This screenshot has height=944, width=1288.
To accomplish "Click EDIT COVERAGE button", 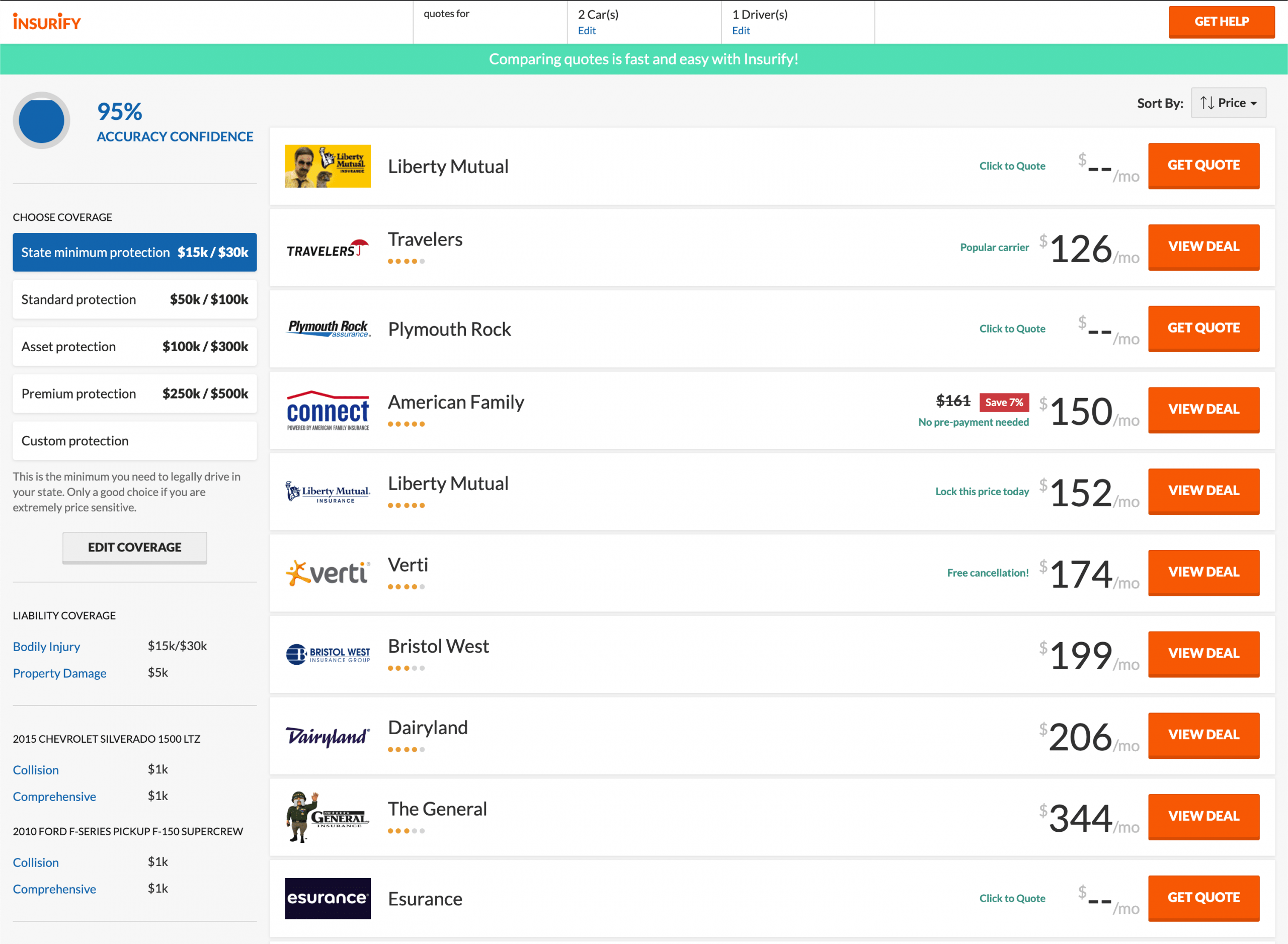I will coord(135,547).
